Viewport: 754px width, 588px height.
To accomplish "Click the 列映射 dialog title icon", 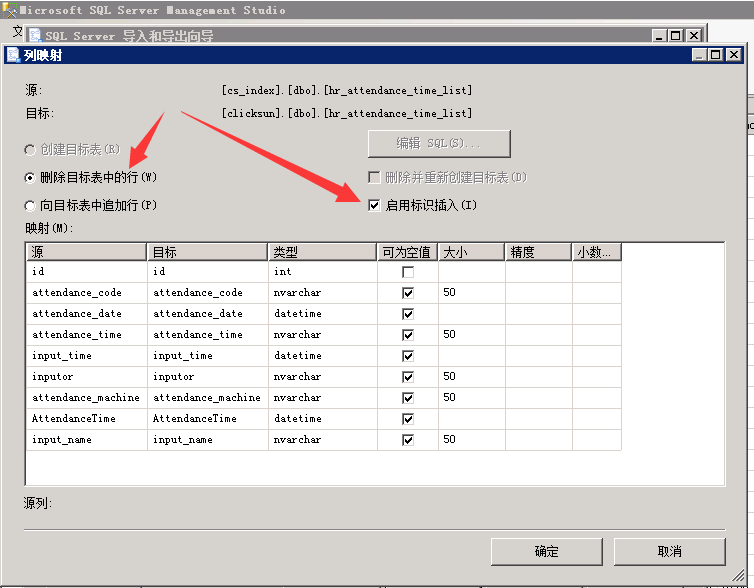I will [x=13, y=55].
